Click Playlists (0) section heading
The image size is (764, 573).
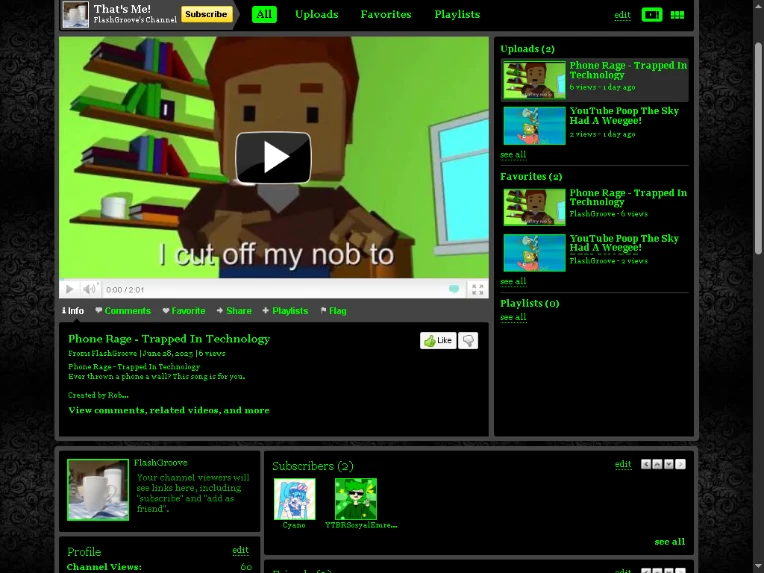click(x=530, y=304)
